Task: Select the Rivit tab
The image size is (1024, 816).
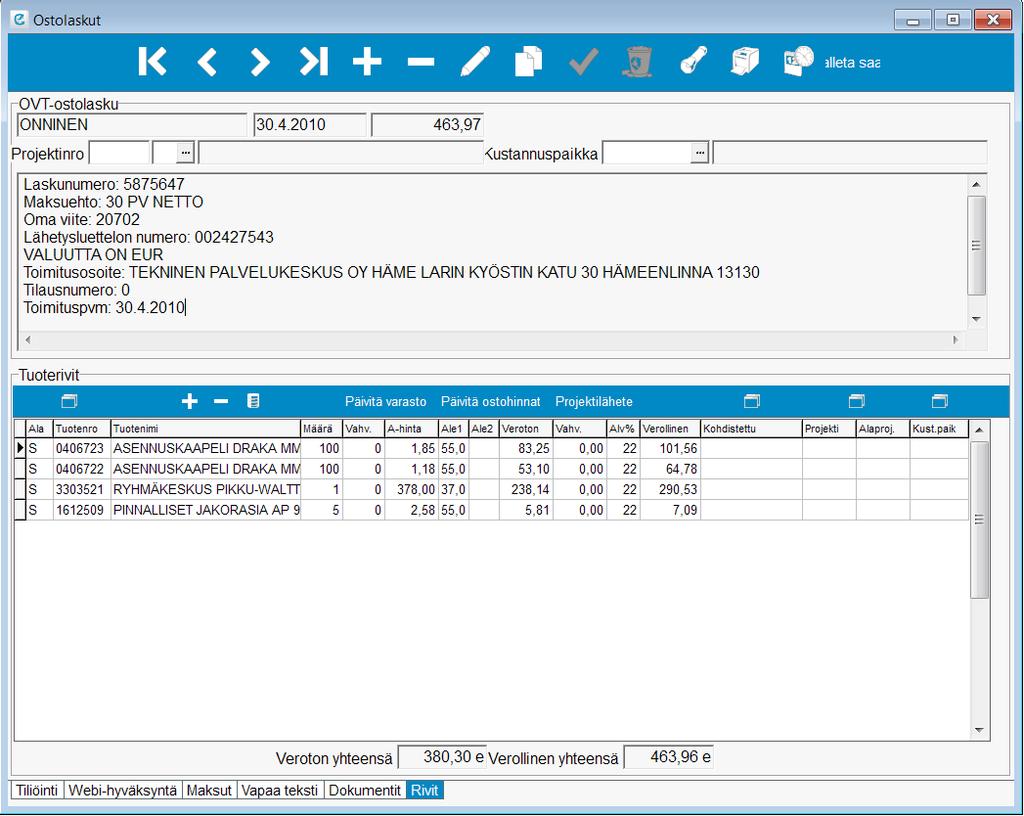Action: coord(424,790)
